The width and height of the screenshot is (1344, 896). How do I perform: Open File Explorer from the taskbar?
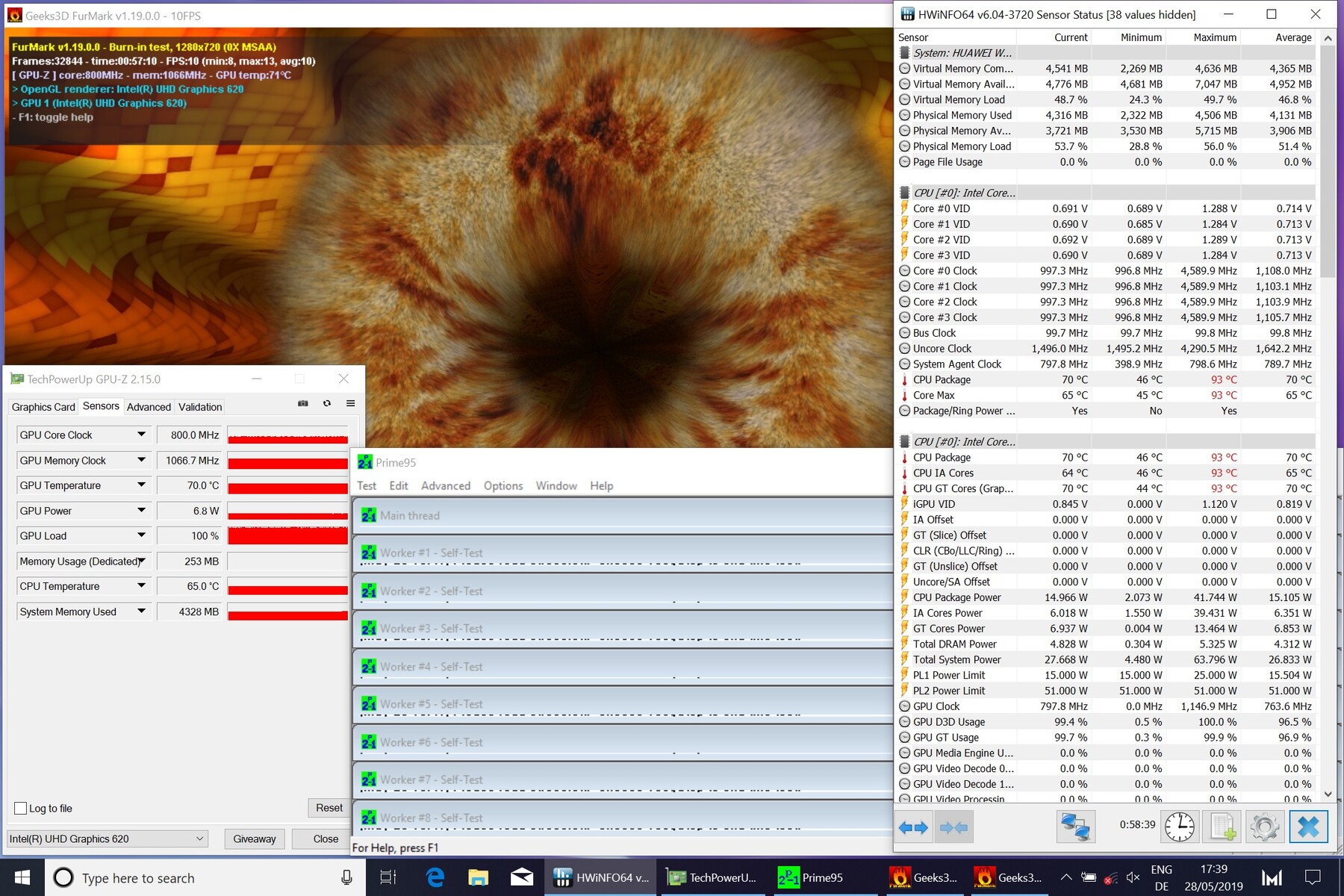point(478,877)
